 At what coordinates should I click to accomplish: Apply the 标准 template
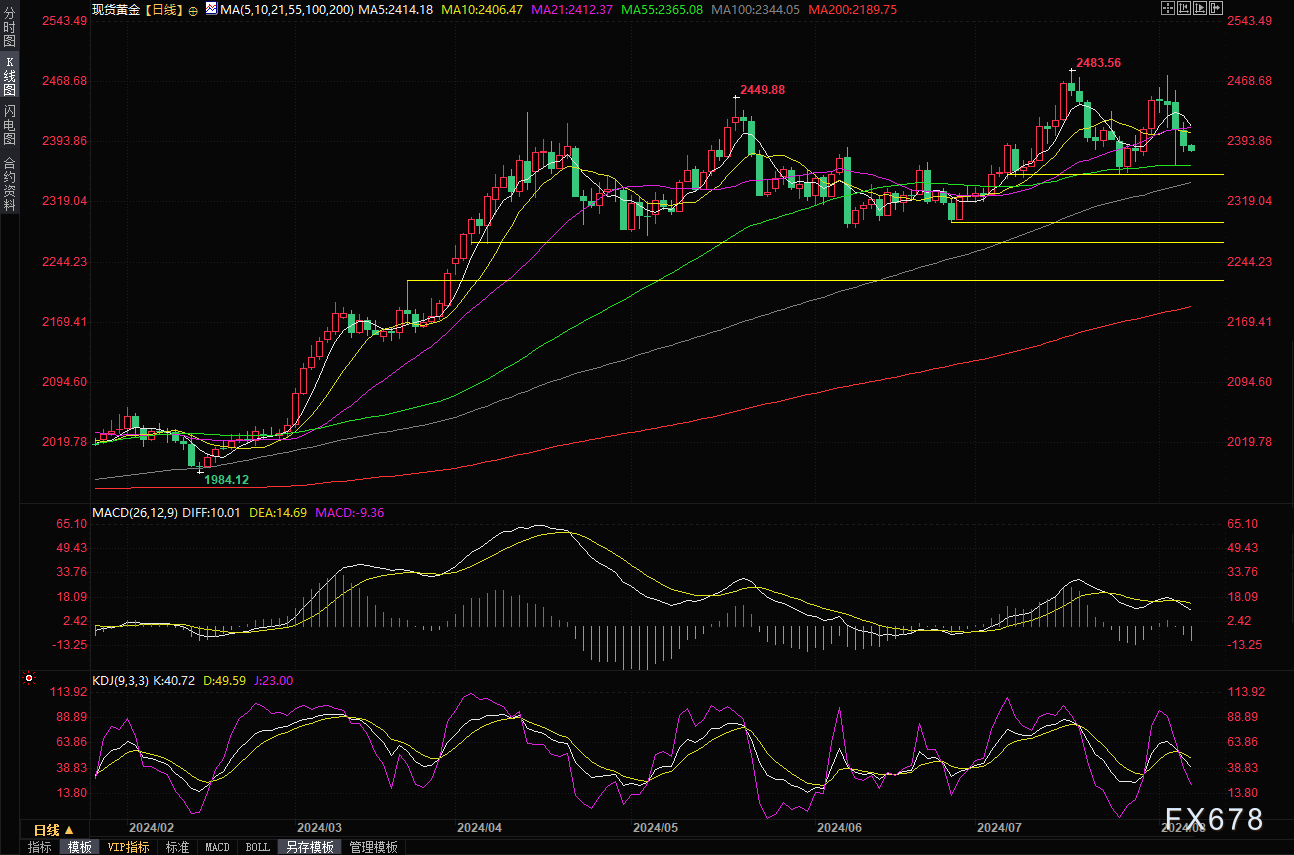(177, 847)
